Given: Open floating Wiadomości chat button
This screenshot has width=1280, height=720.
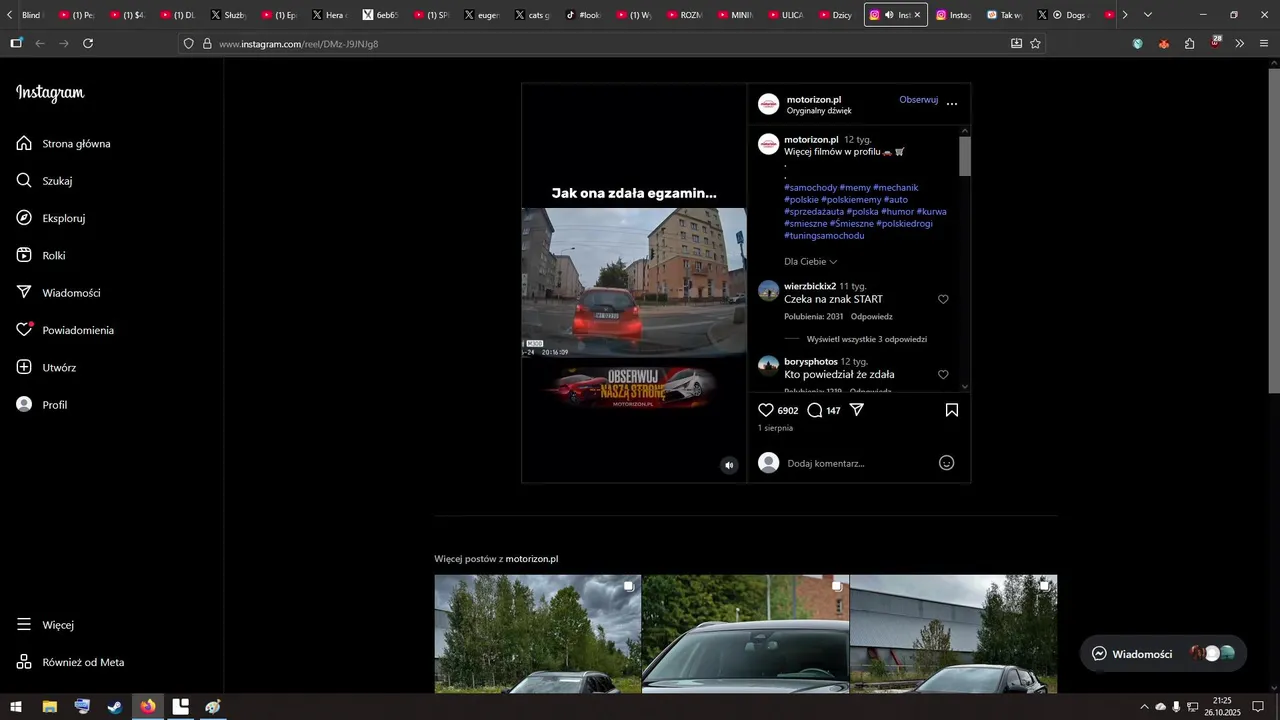Looking at the screenshot, I should click(x=1163, y=653).
